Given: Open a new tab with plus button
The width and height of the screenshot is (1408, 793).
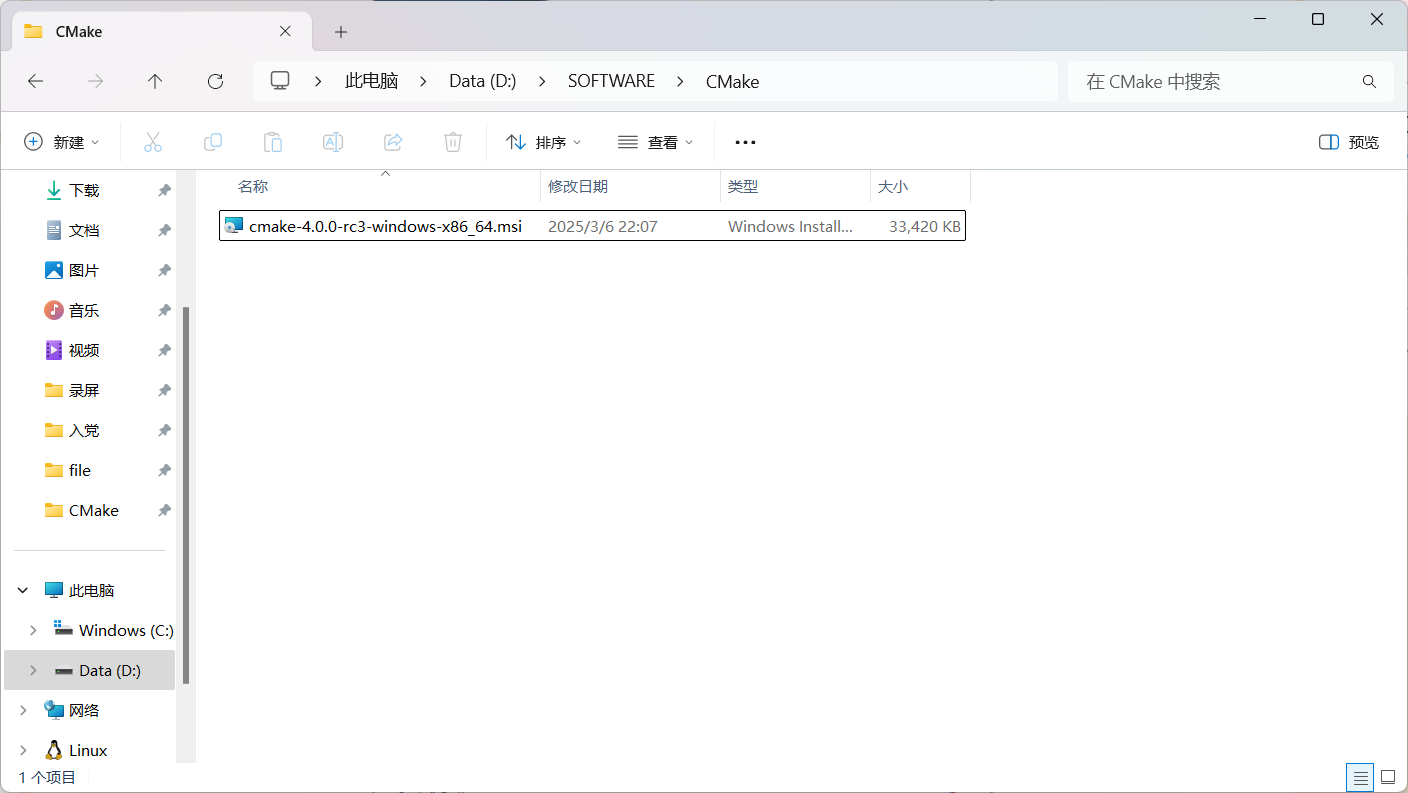Looking at the screenshot, I should (x=341, y=32).
